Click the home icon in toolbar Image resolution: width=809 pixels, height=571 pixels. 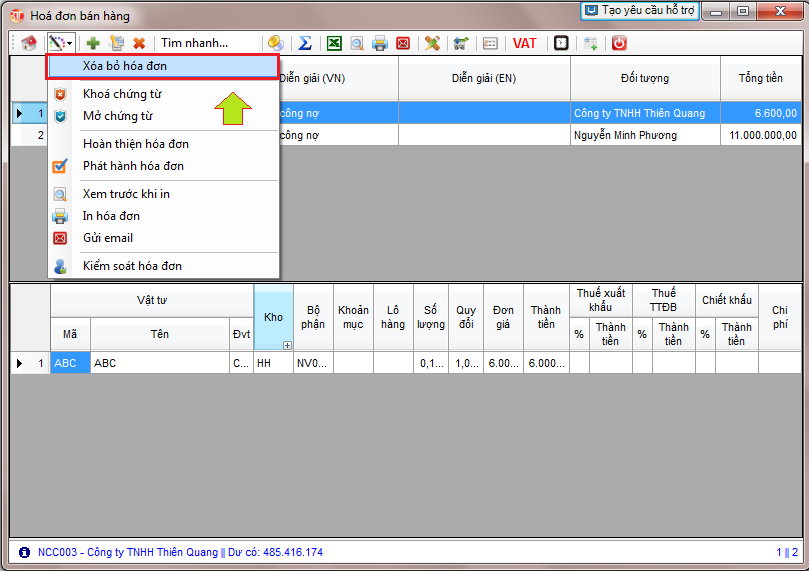[x=29, y=43]
